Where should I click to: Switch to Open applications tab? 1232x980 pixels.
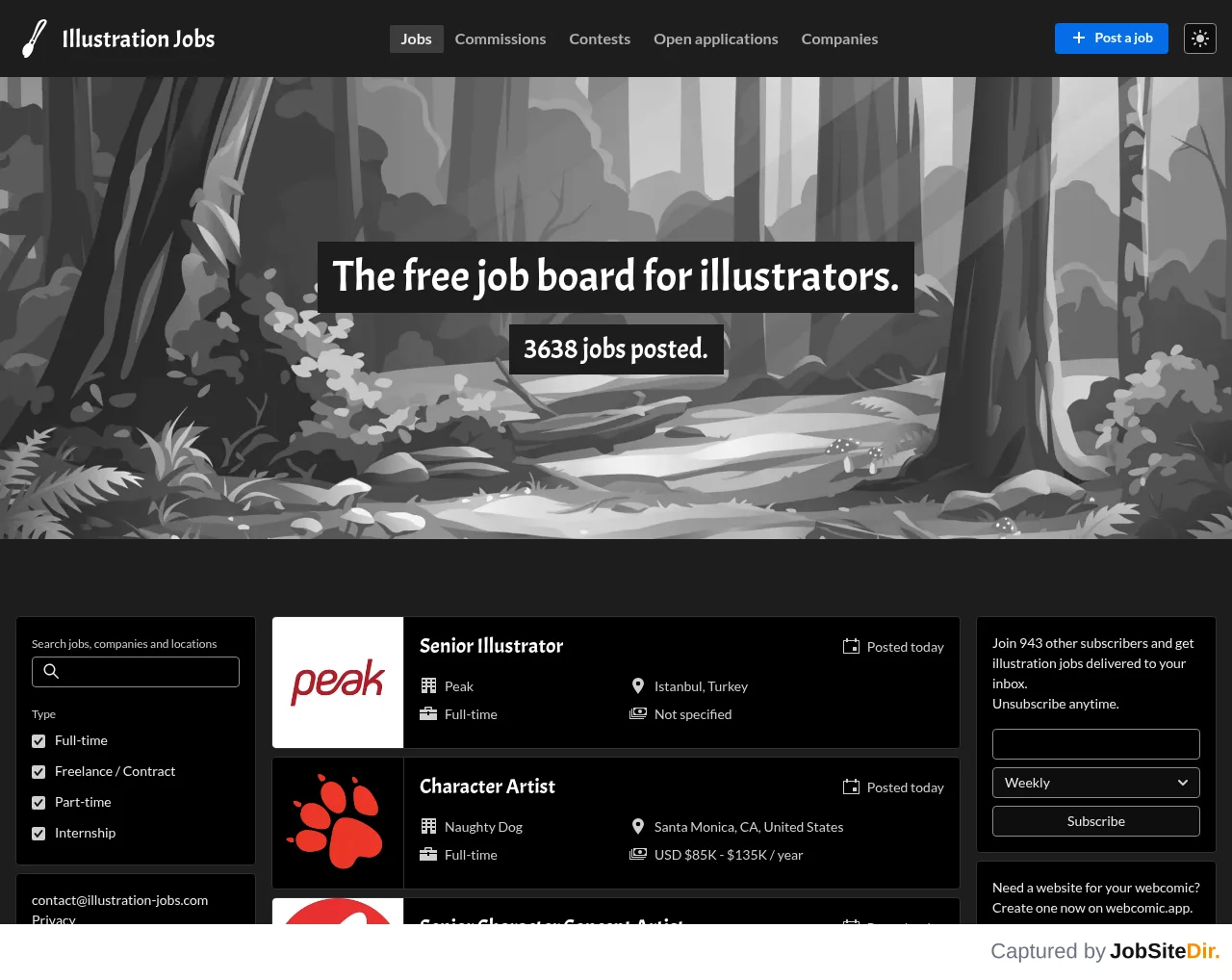point(716,39)
